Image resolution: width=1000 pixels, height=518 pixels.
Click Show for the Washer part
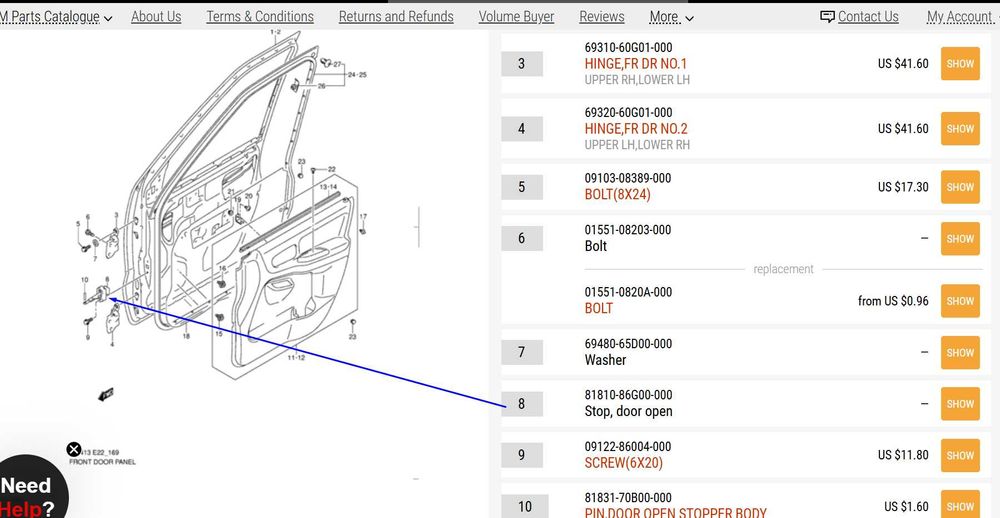tap(960, 353)
